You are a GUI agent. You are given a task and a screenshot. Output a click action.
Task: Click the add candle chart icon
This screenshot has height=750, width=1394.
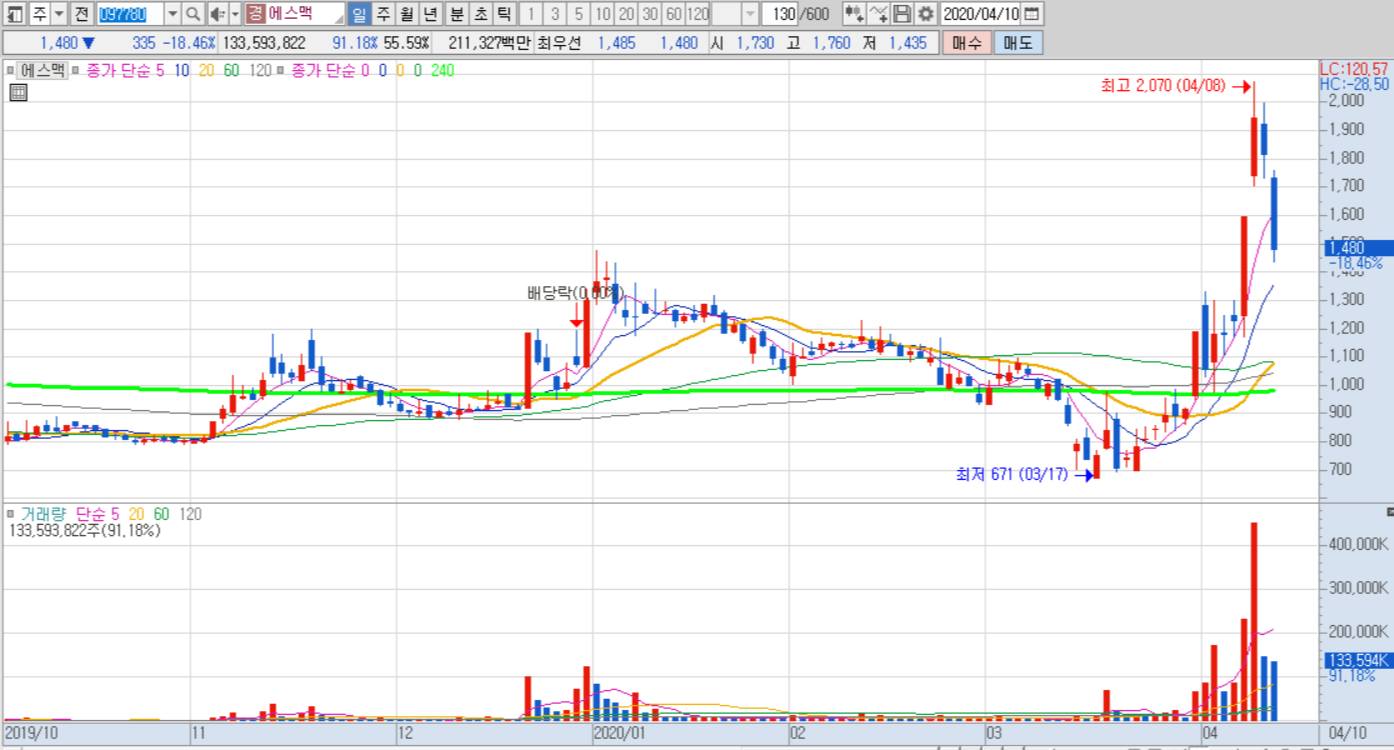point(853,14)
